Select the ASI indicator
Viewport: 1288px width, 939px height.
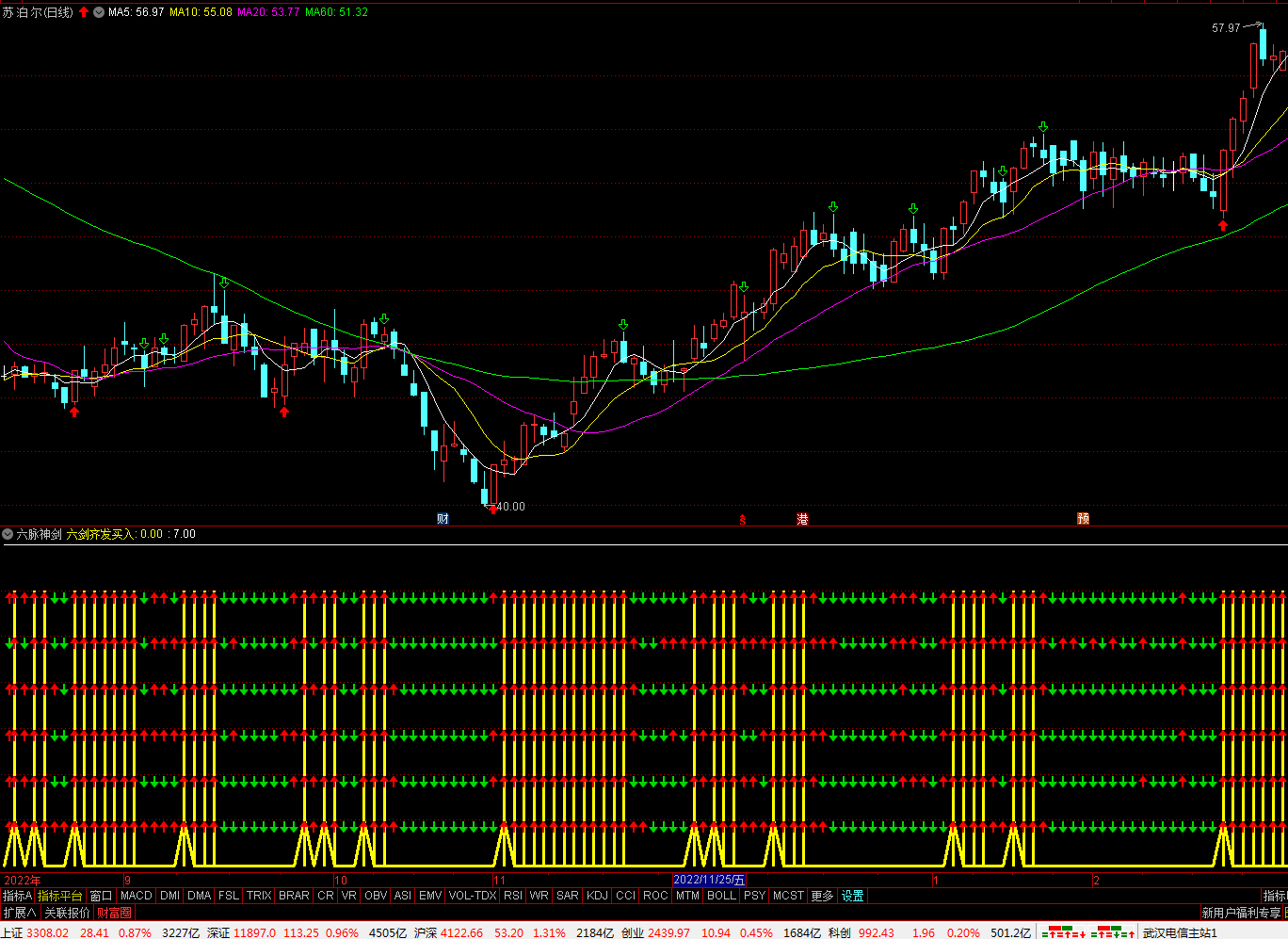point(403,896)
